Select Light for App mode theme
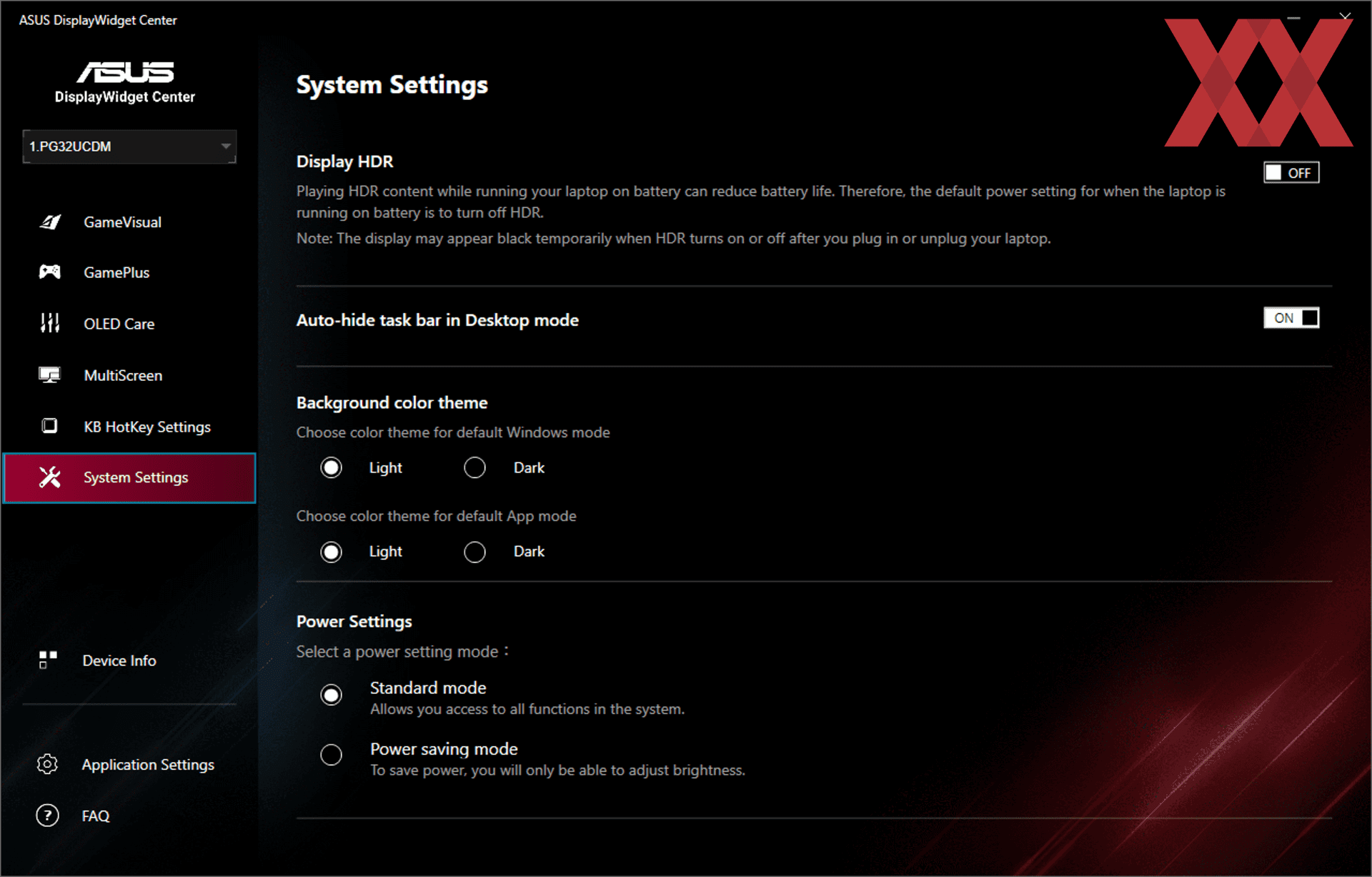 tap(331, 552)
